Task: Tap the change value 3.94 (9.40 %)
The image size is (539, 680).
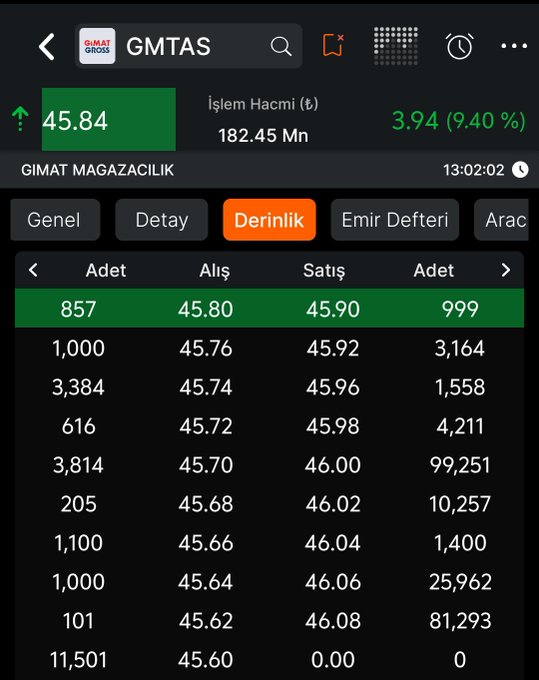Action: [459, 121]
